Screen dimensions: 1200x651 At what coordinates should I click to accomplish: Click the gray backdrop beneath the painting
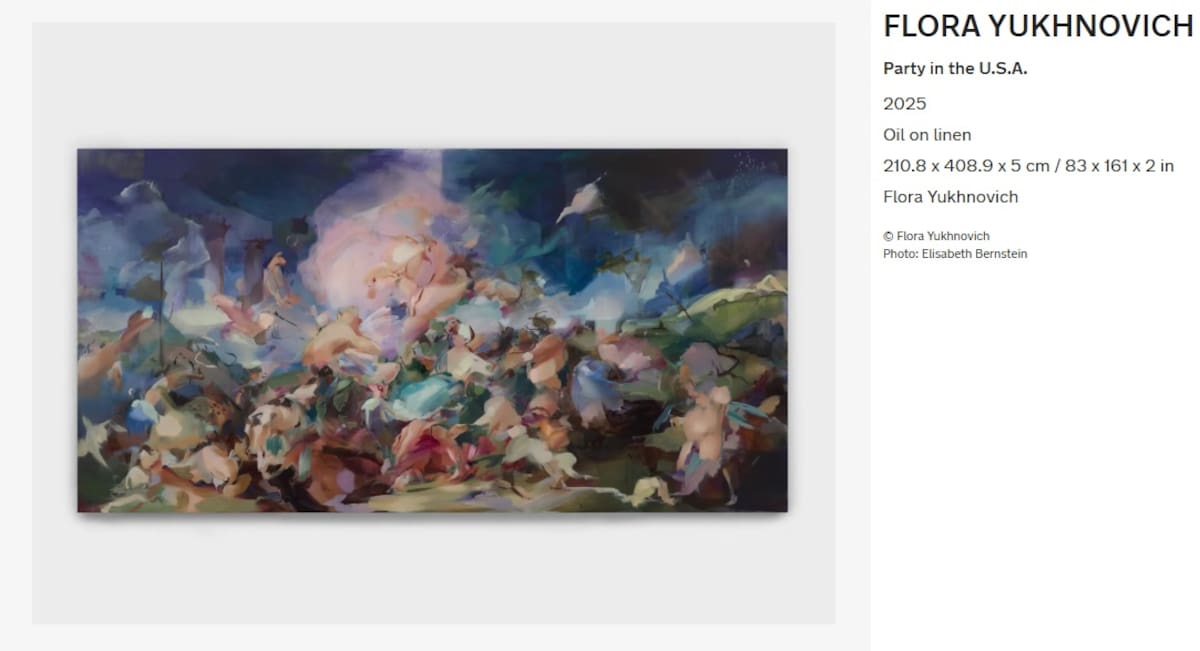click(433, 568)
